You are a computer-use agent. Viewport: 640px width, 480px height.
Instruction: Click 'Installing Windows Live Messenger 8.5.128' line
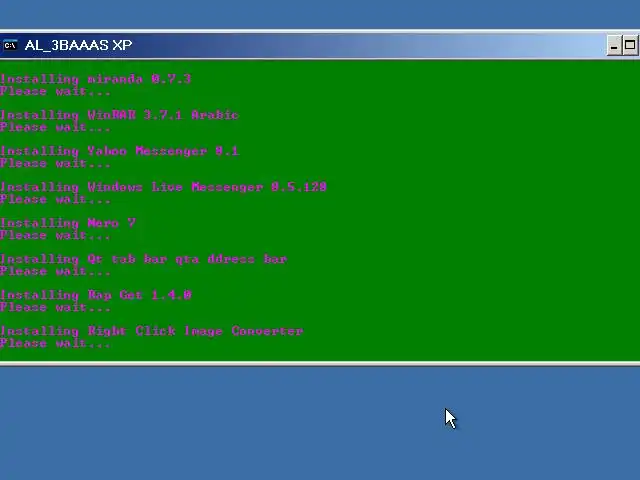click(163, 187)
